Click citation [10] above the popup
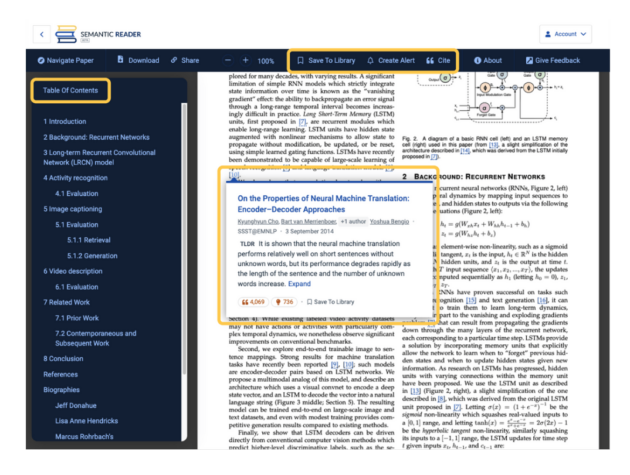630x475 pixels. click(x=234, y=175)
